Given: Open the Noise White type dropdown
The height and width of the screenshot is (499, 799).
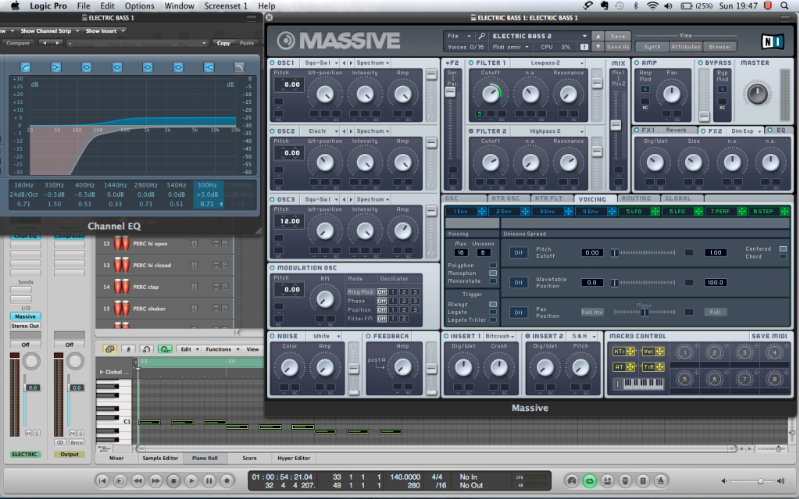Looking at the screenshot, I should click(326, 336).
